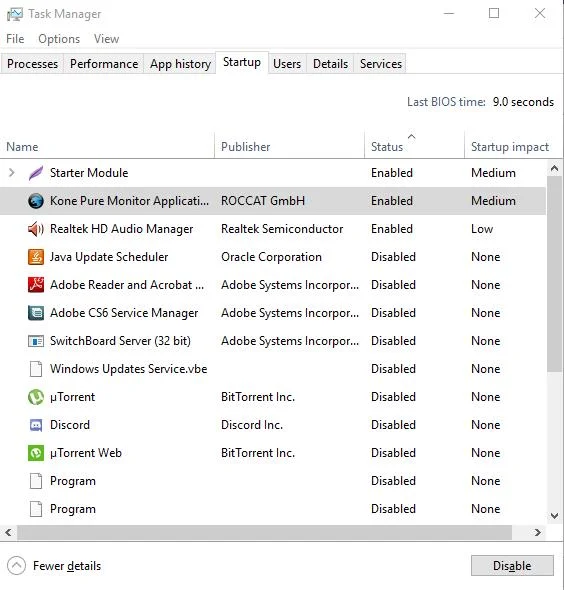This screenshot has height=590, width=564.
Task: Click the ROCCAT GmbH publisher cell
Action: coord(263,201)
